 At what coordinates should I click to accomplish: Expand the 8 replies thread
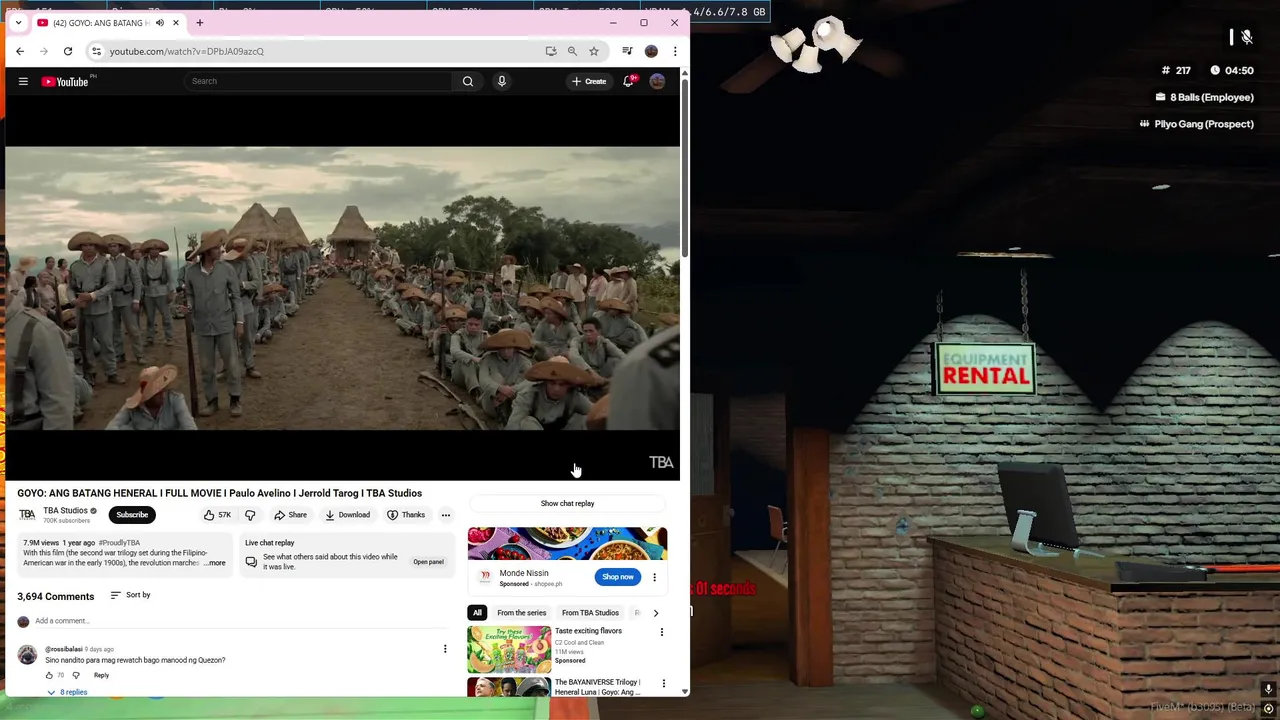[x=67, y=692]
